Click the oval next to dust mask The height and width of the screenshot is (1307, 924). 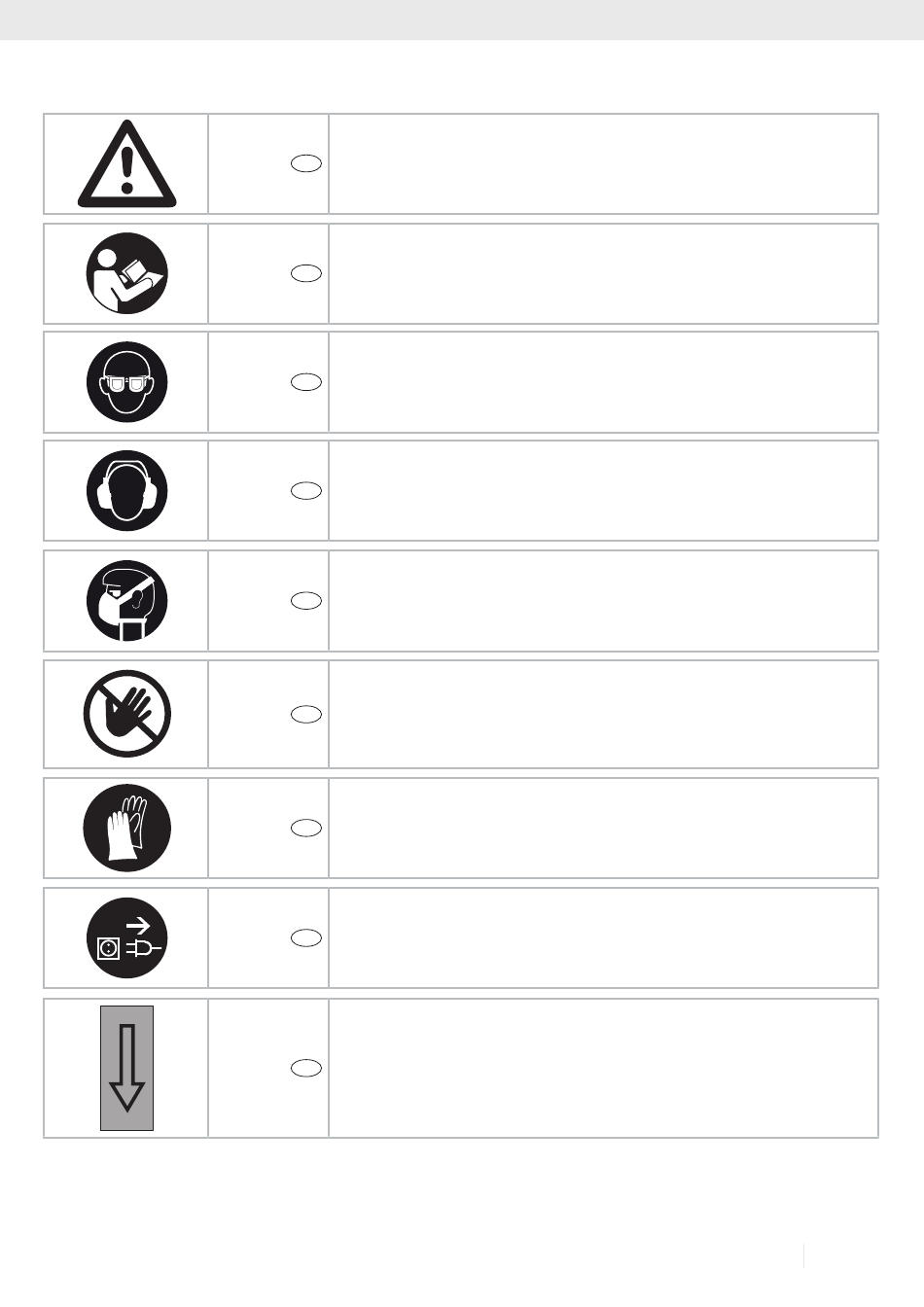306,601
